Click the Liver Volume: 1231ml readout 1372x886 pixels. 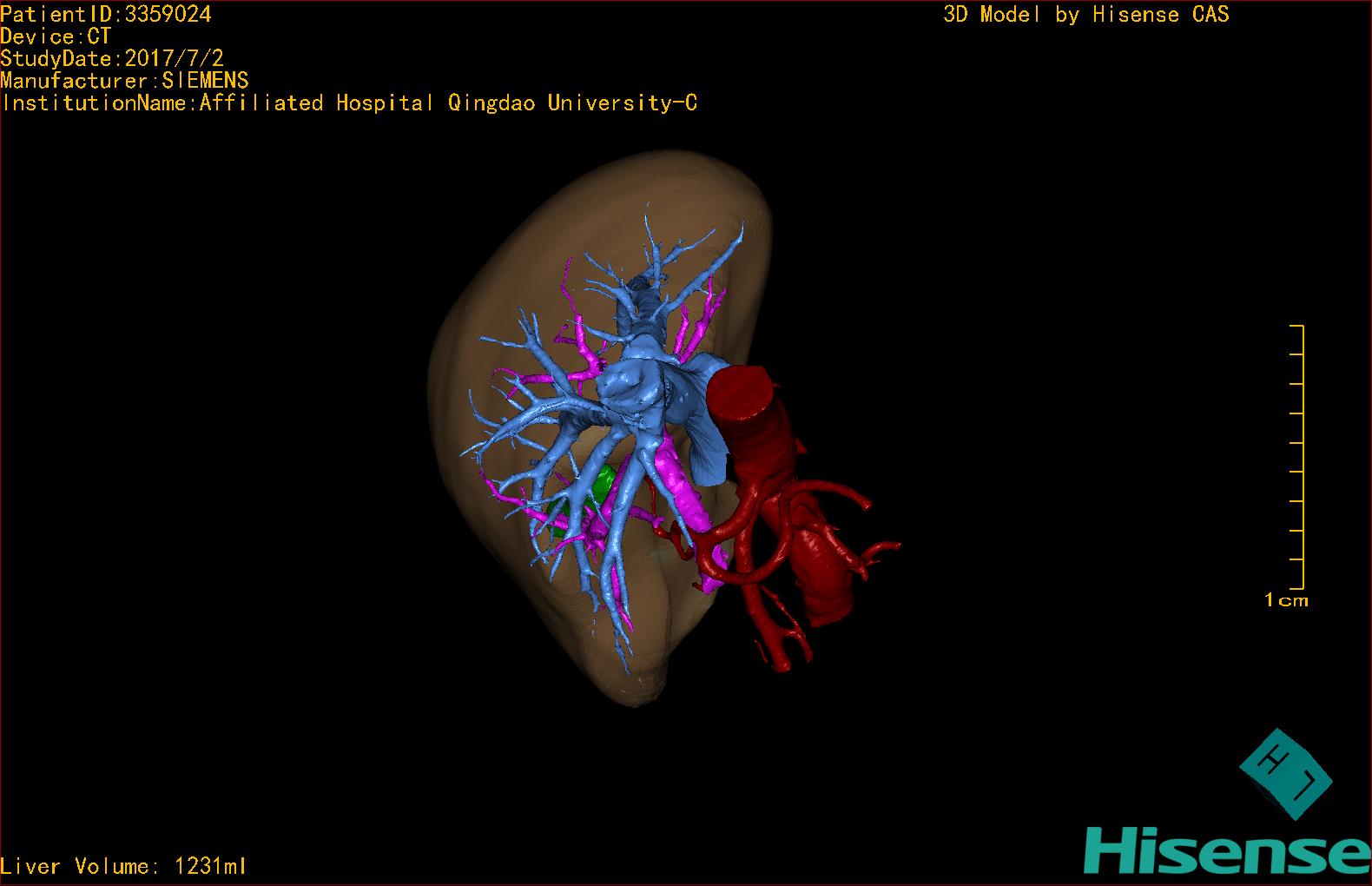(x=123, y=866)
